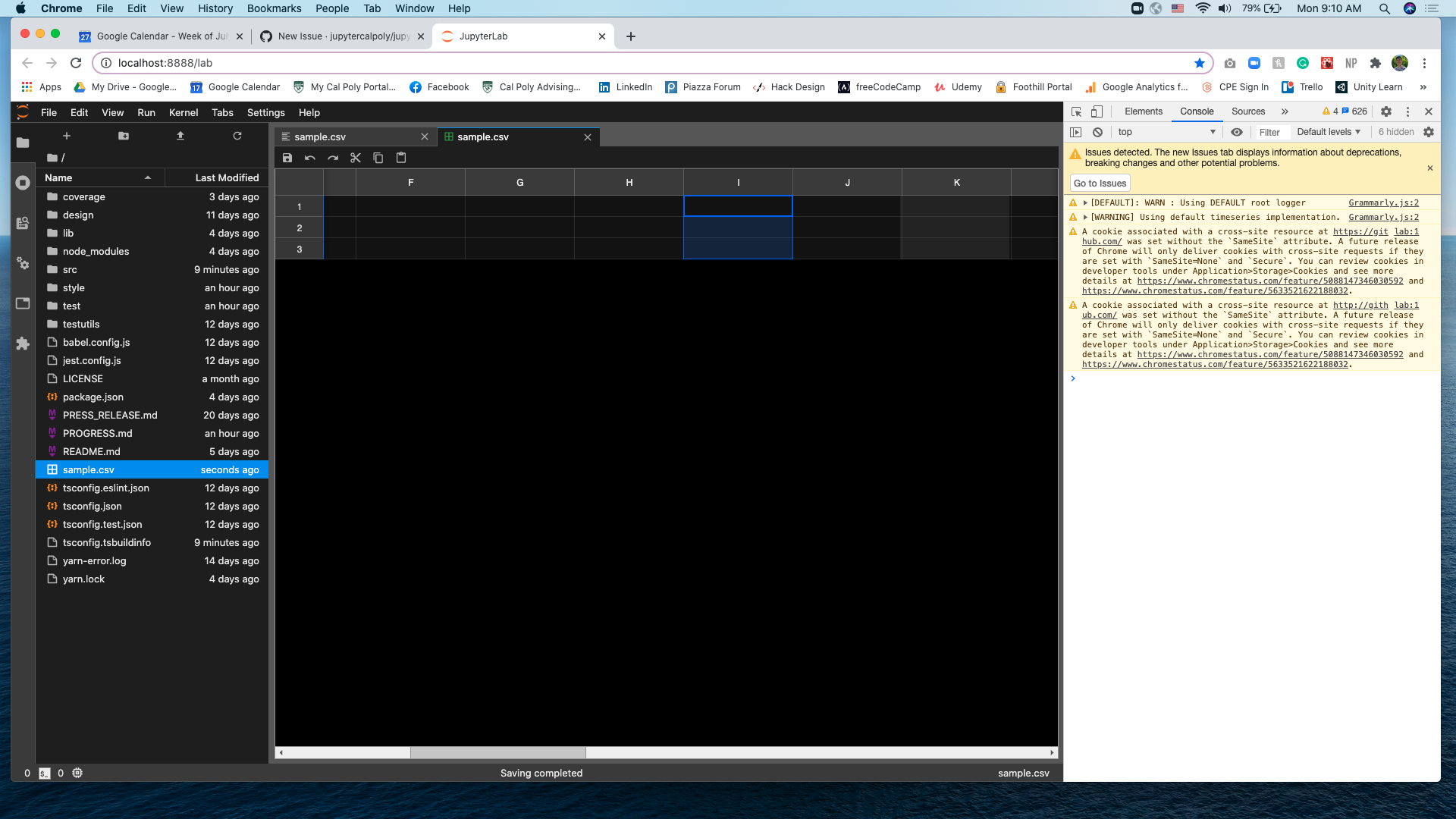Upload files using the upload icon
Image resolution: width=1456 pixels, height=819 pixels.
point(180,136)
